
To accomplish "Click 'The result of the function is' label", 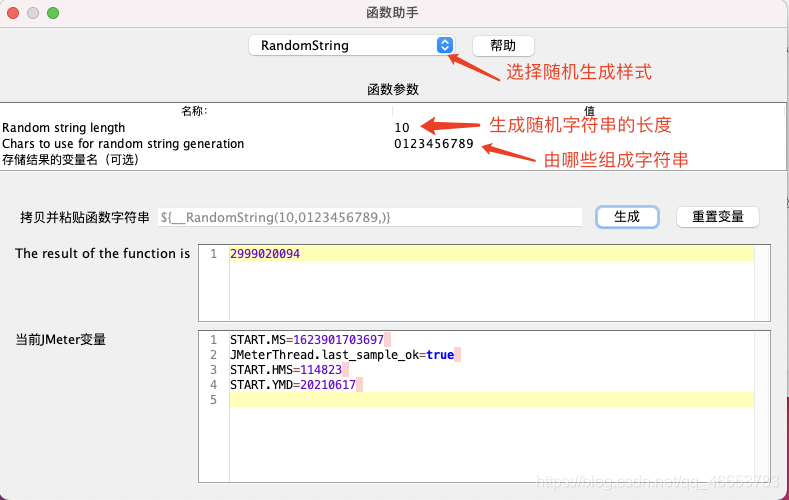I will point(103,254).
